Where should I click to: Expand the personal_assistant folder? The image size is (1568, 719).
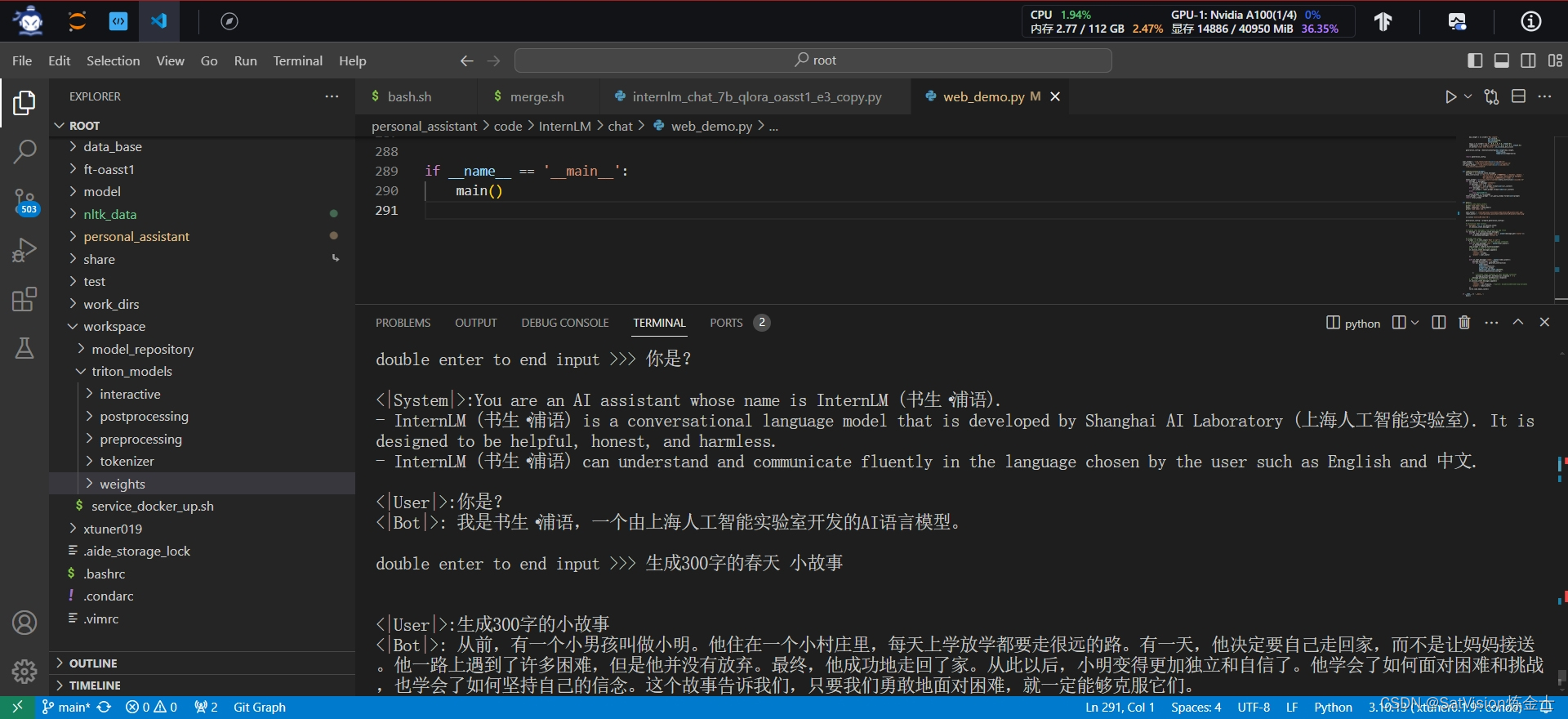point(203,237)
